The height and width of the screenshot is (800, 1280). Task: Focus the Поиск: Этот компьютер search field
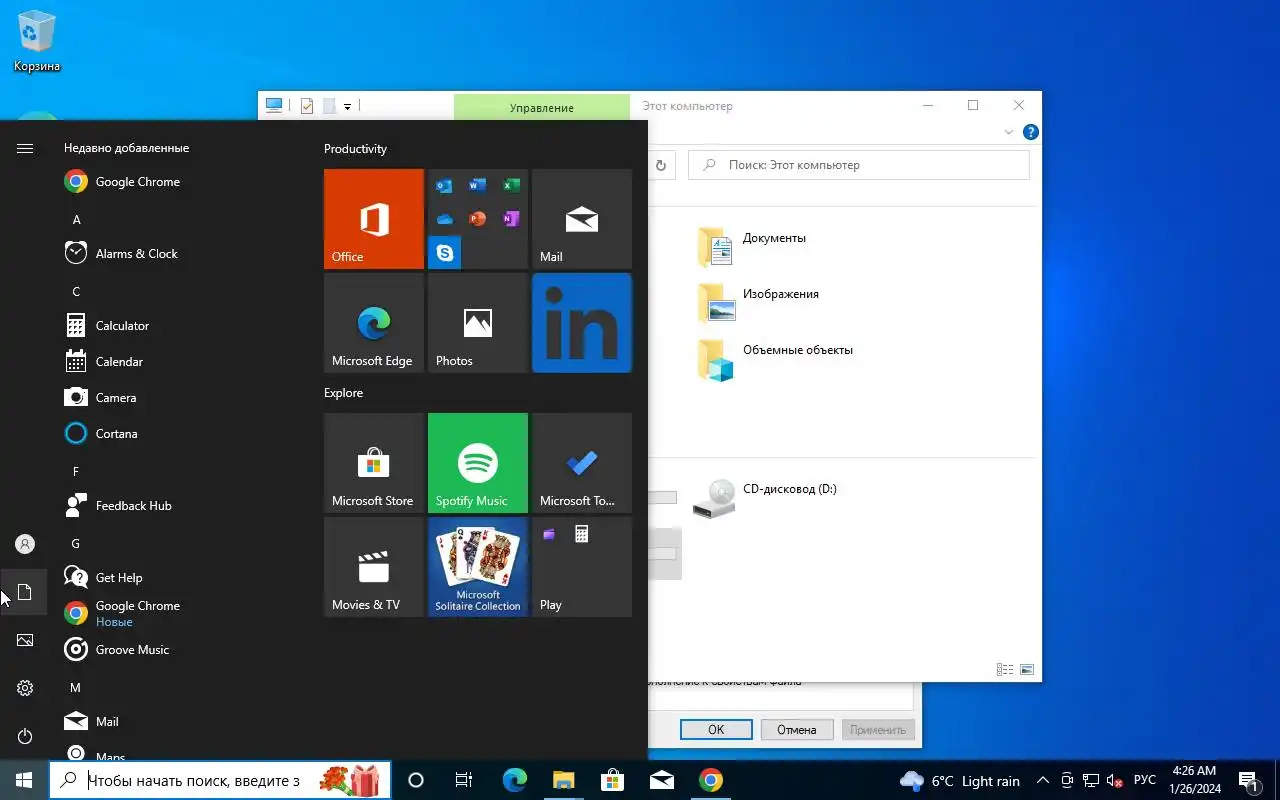click(x=859, y=165)
